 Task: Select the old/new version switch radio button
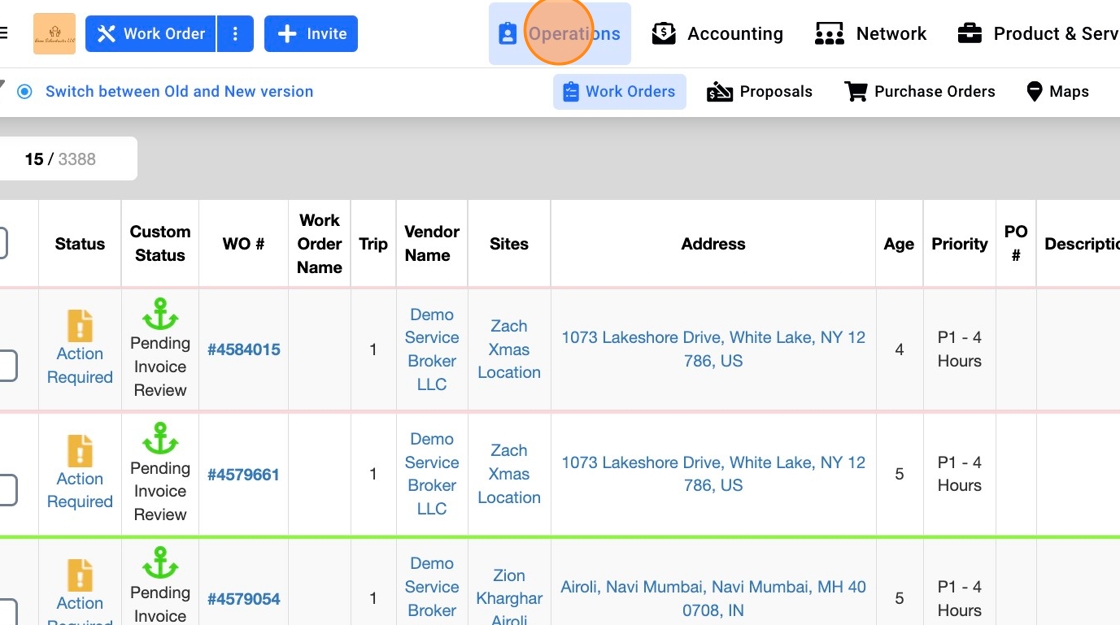point(25,92)
